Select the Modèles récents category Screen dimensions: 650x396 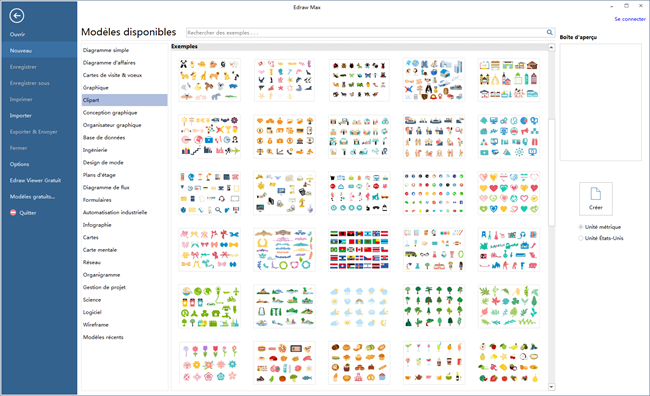[103, 337]
